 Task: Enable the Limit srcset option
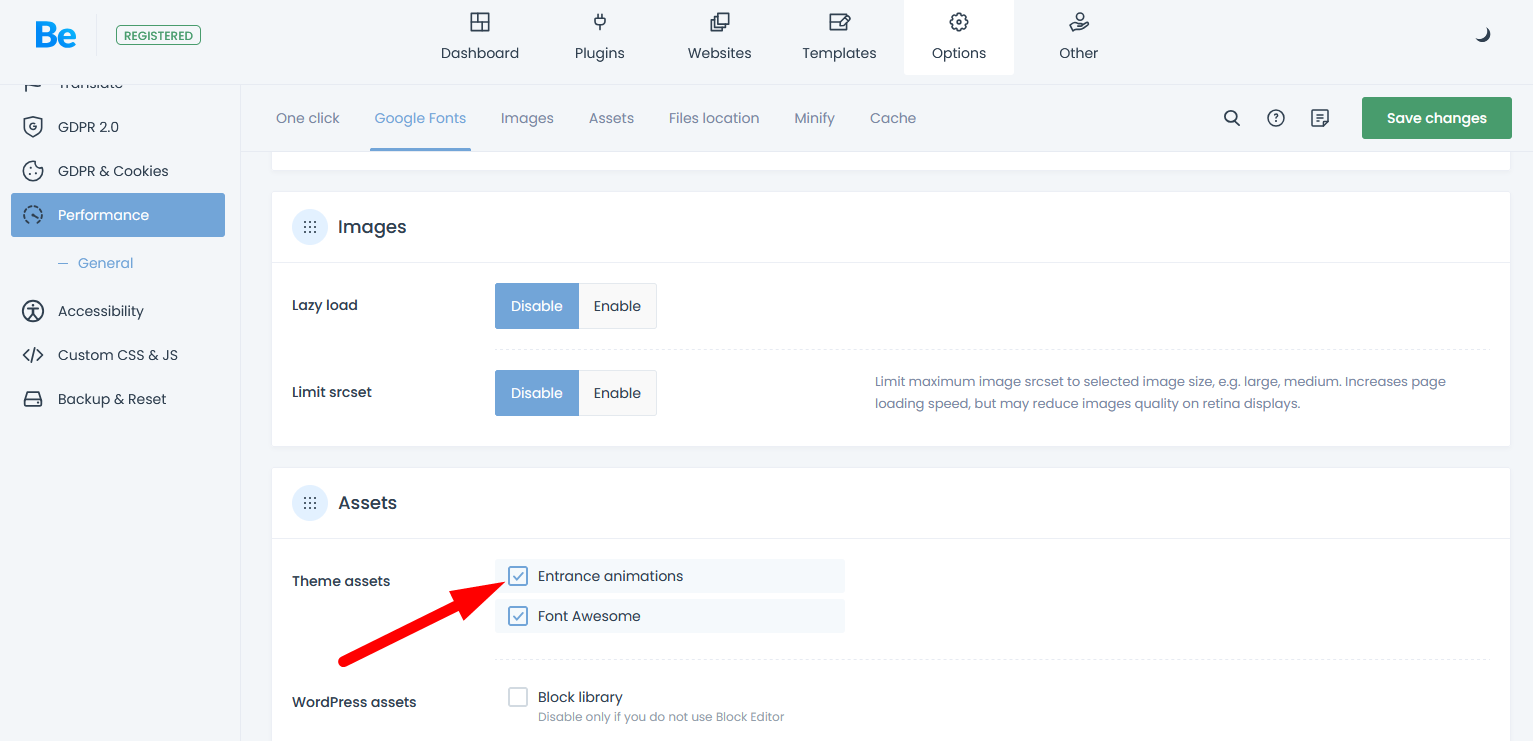click(617, 393)
